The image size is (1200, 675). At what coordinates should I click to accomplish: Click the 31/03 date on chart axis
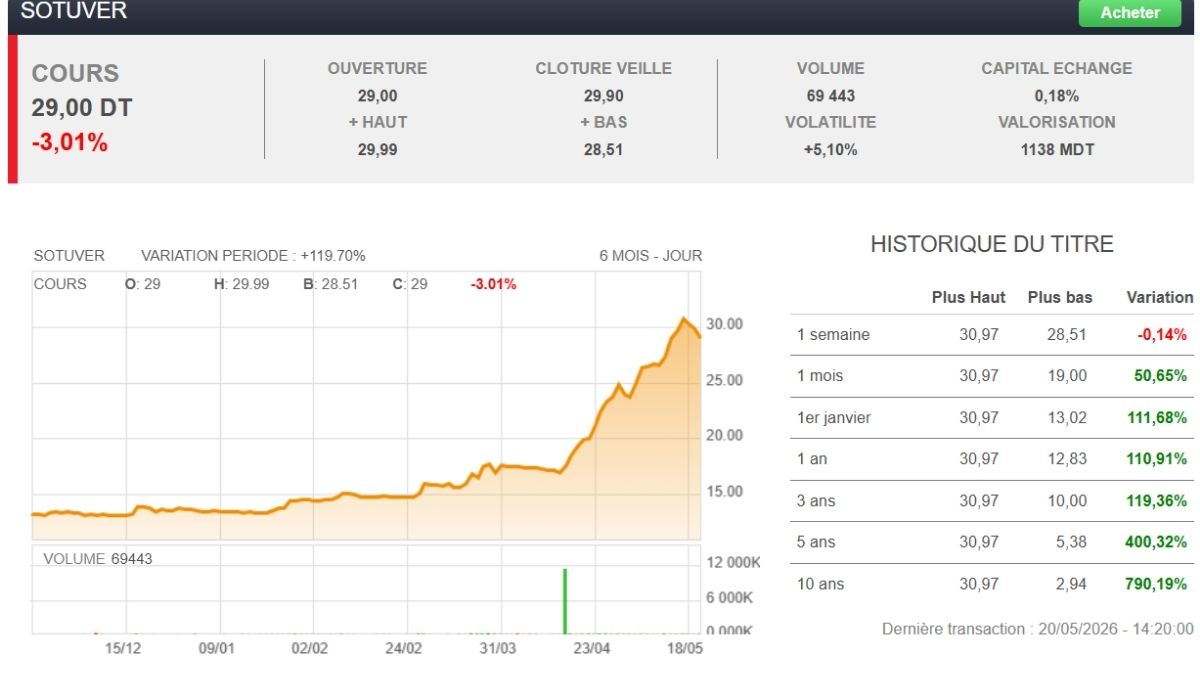497,648
